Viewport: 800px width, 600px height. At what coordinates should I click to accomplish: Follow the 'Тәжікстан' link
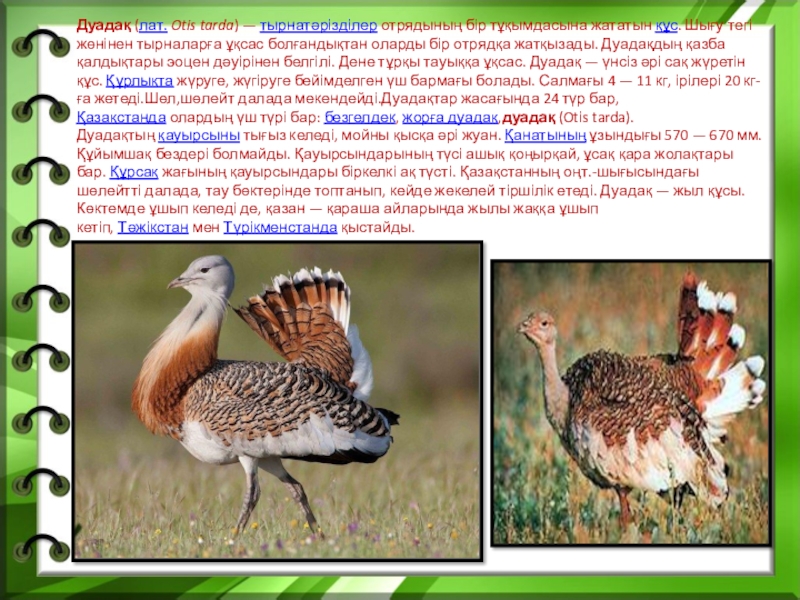pos(153,227)
